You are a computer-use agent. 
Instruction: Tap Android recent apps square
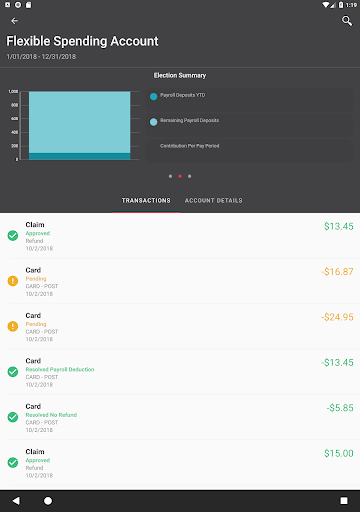(344, 501)
